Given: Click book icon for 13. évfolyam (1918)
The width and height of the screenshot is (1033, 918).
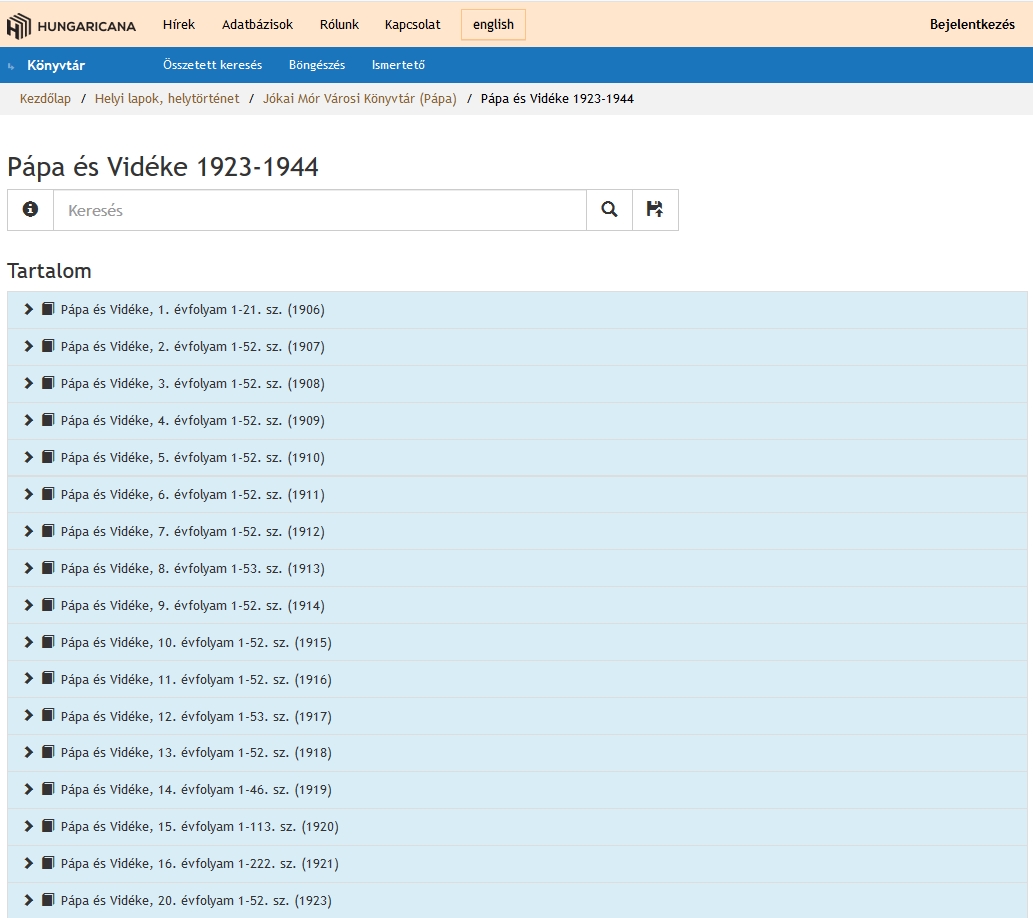Looking at the screenshot, I should tap(47, 751).
